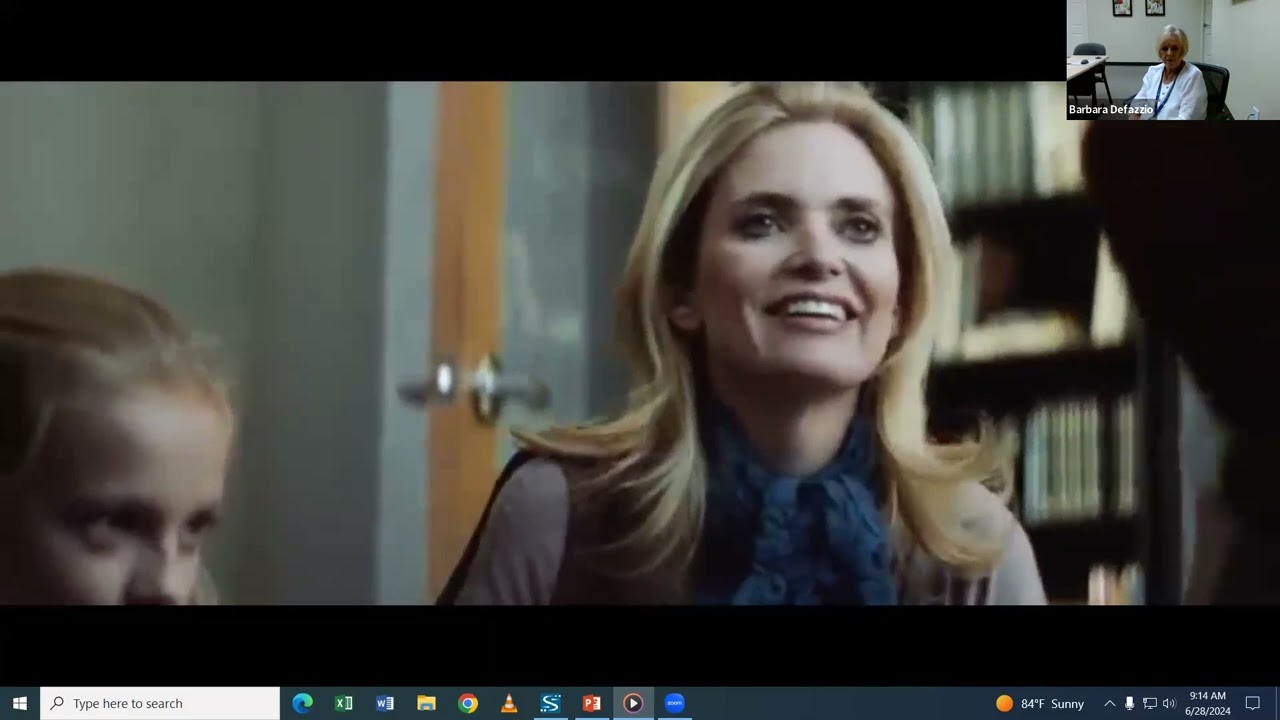1280x720 pixels.
Task: Open the weather widget showing 84°F Sunny
Action: point(1040,703)
